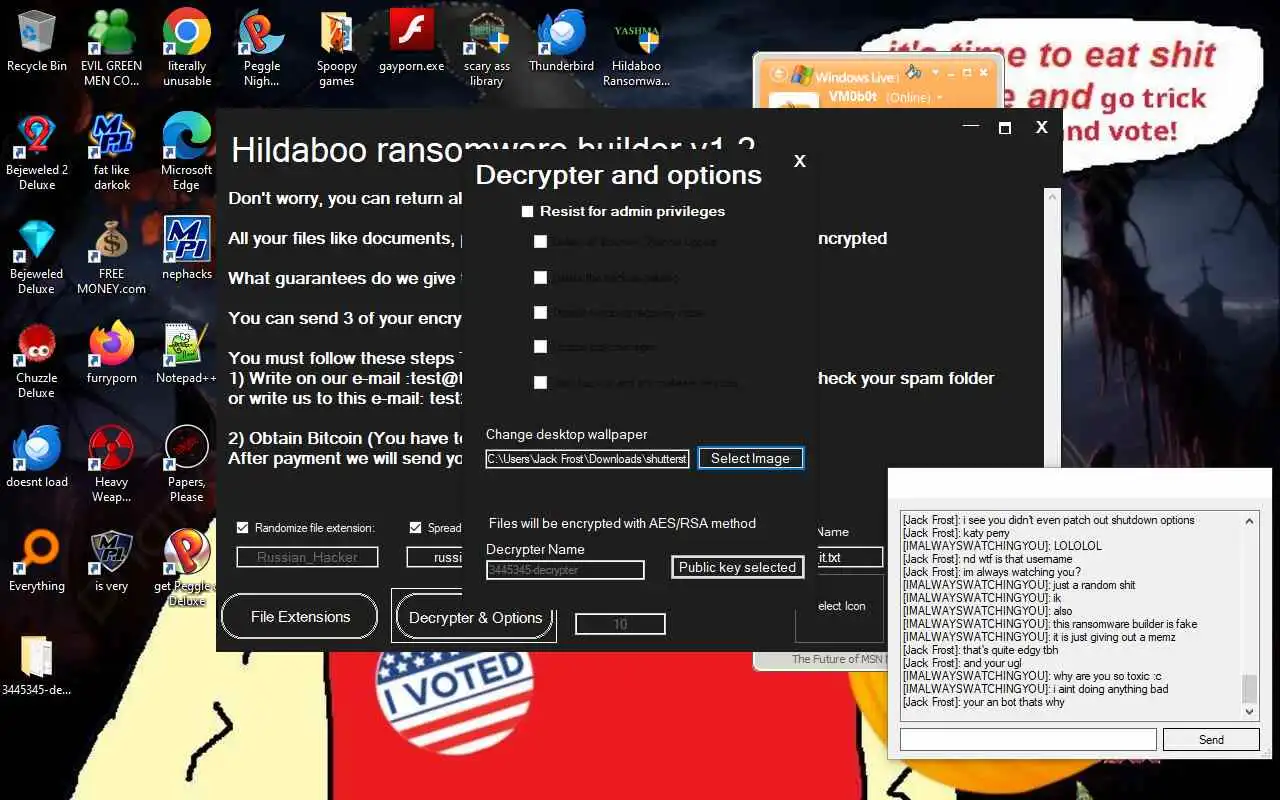Open the Microsoft Edge desktop icon
The width and height of the screenshot is (1280, 800).
point(187,152)
